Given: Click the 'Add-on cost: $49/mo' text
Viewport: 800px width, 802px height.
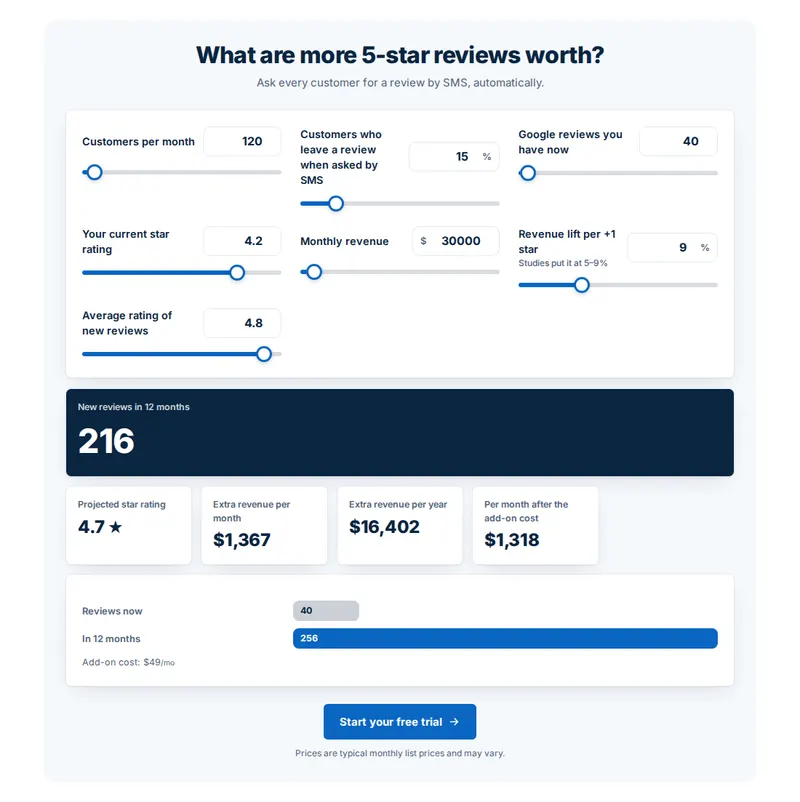Looking at the screenshot, I should point(128,662).
